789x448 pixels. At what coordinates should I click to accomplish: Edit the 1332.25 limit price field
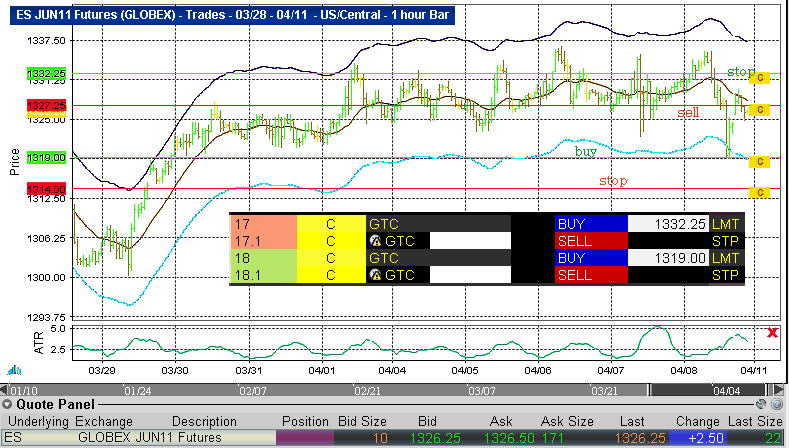point(668,223)
